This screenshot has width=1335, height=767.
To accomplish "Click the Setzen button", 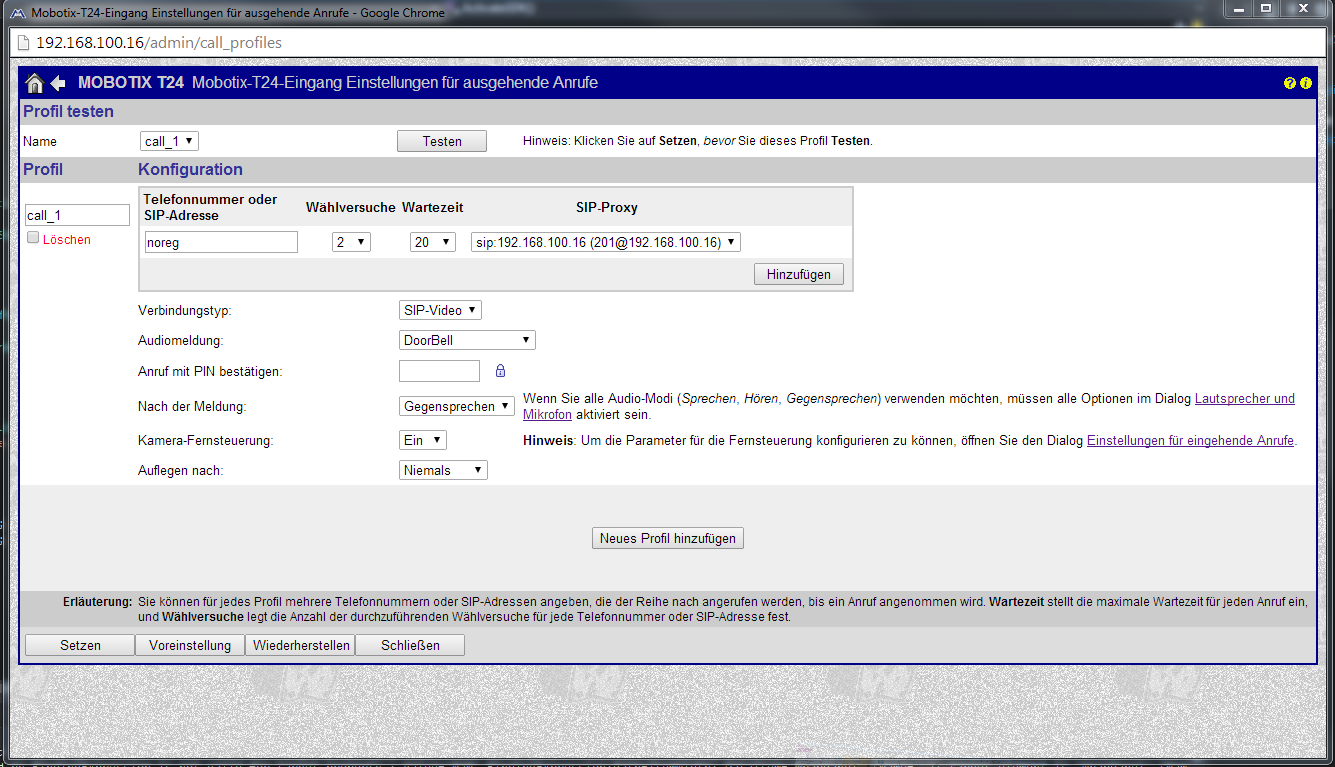I will click(80, 645).
